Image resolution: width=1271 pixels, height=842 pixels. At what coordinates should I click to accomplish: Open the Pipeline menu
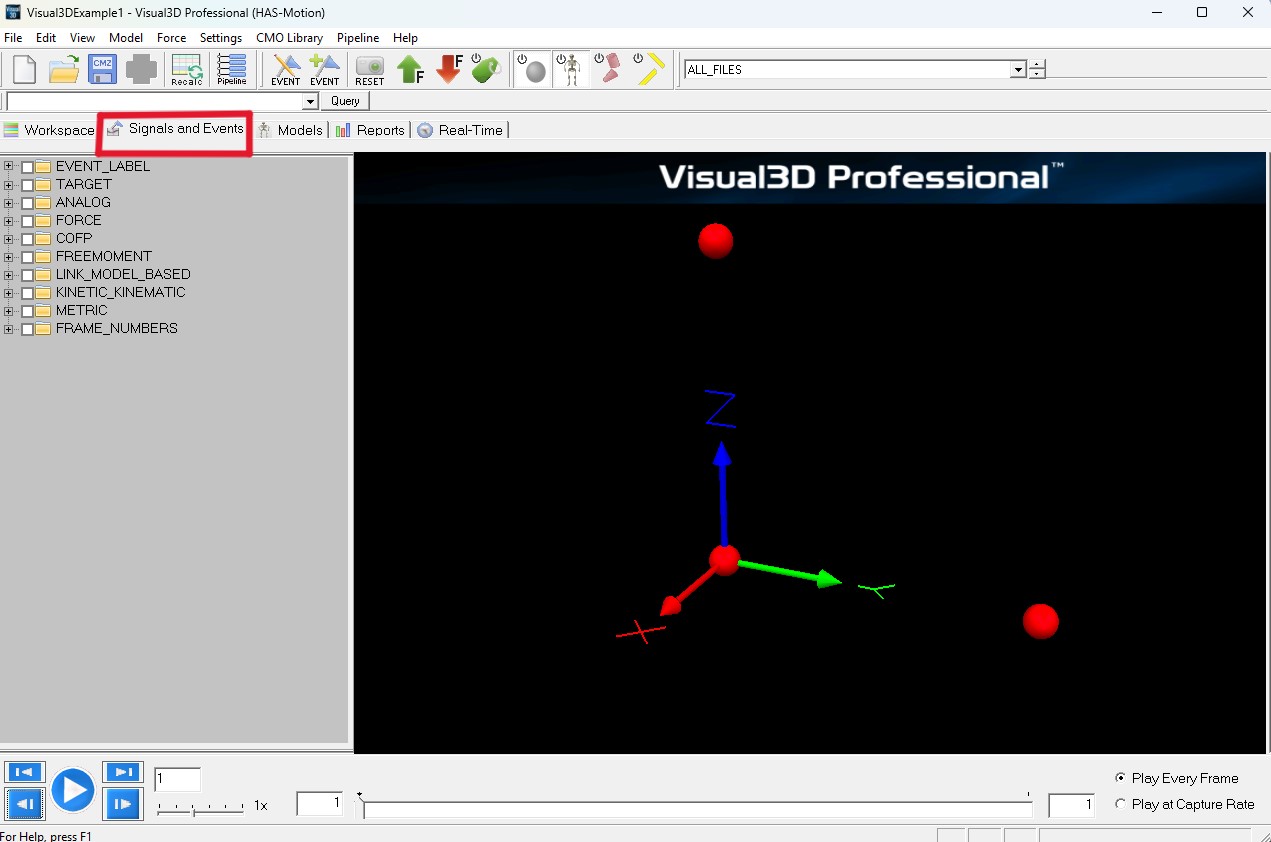(358, 38)
